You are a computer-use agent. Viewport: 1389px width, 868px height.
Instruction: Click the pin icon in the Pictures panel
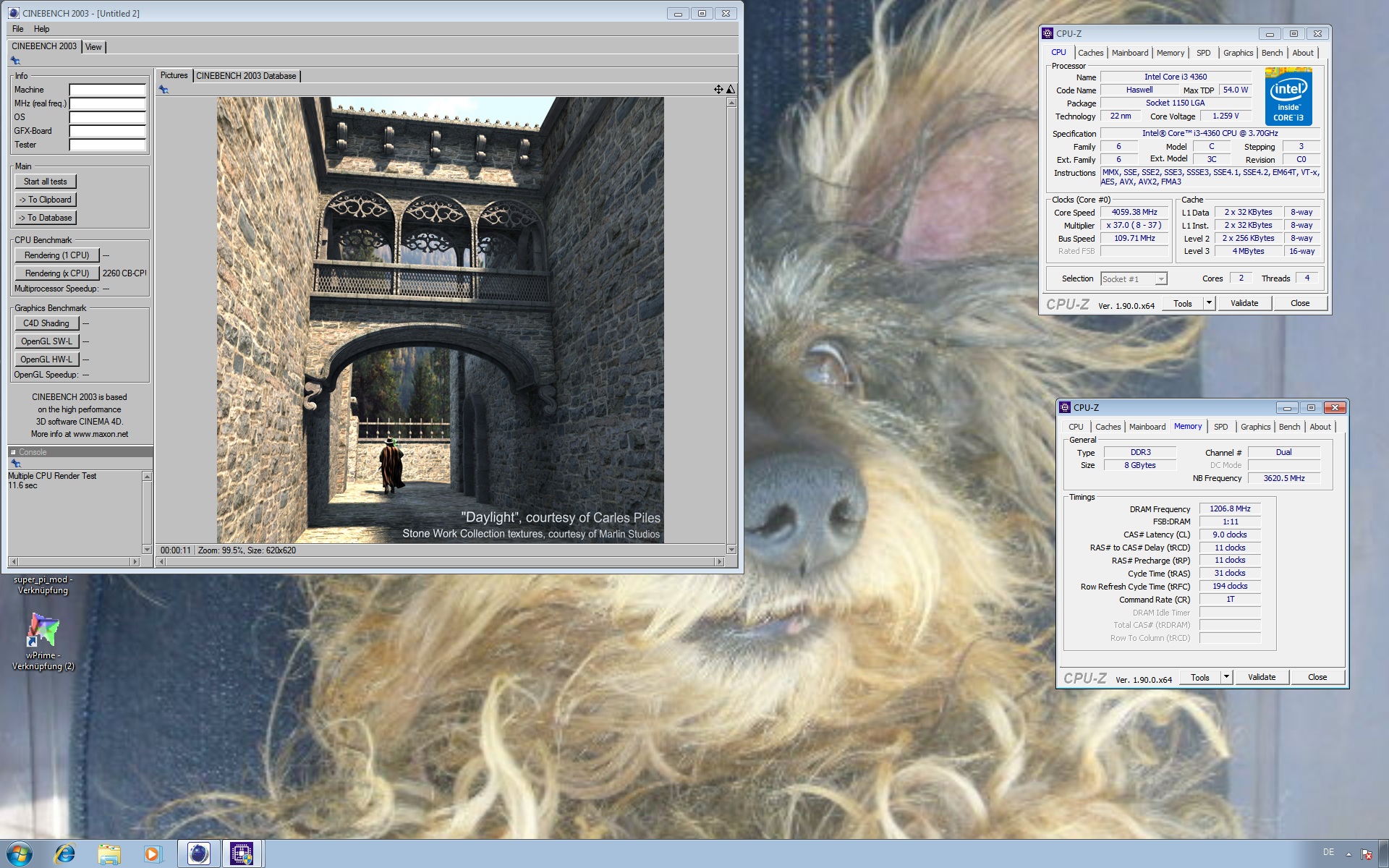pyautogui.click(x=163, y=90)
